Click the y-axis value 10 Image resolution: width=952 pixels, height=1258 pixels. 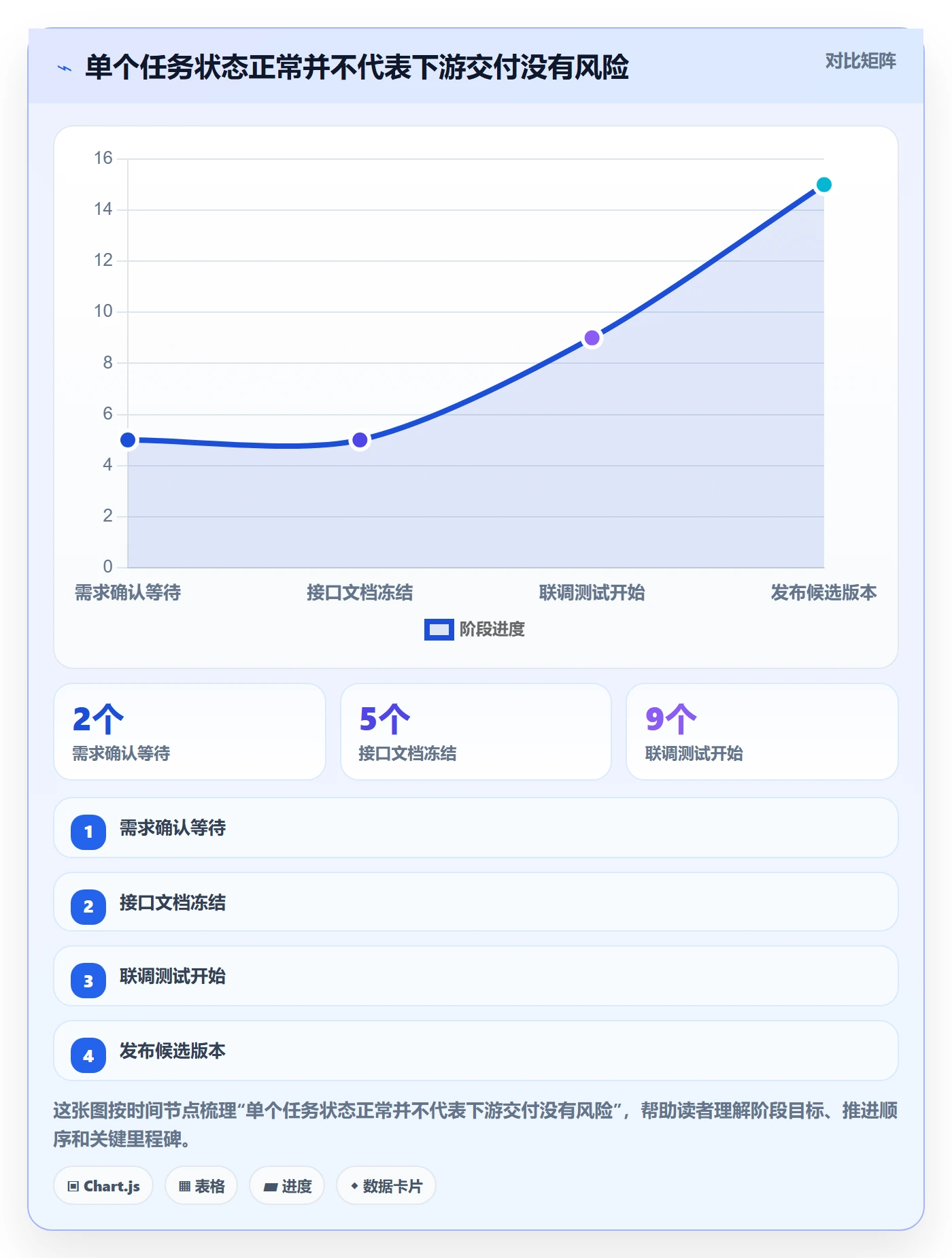103,311
